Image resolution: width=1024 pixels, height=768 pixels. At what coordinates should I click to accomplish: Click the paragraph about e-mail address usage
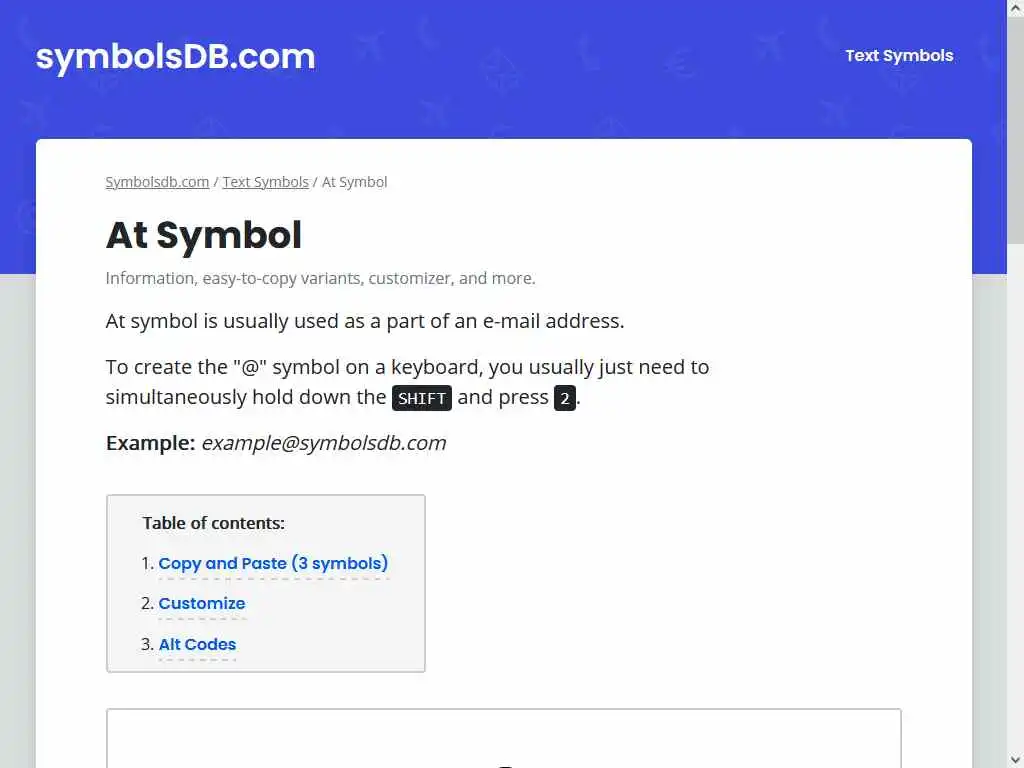pos(365,321)
